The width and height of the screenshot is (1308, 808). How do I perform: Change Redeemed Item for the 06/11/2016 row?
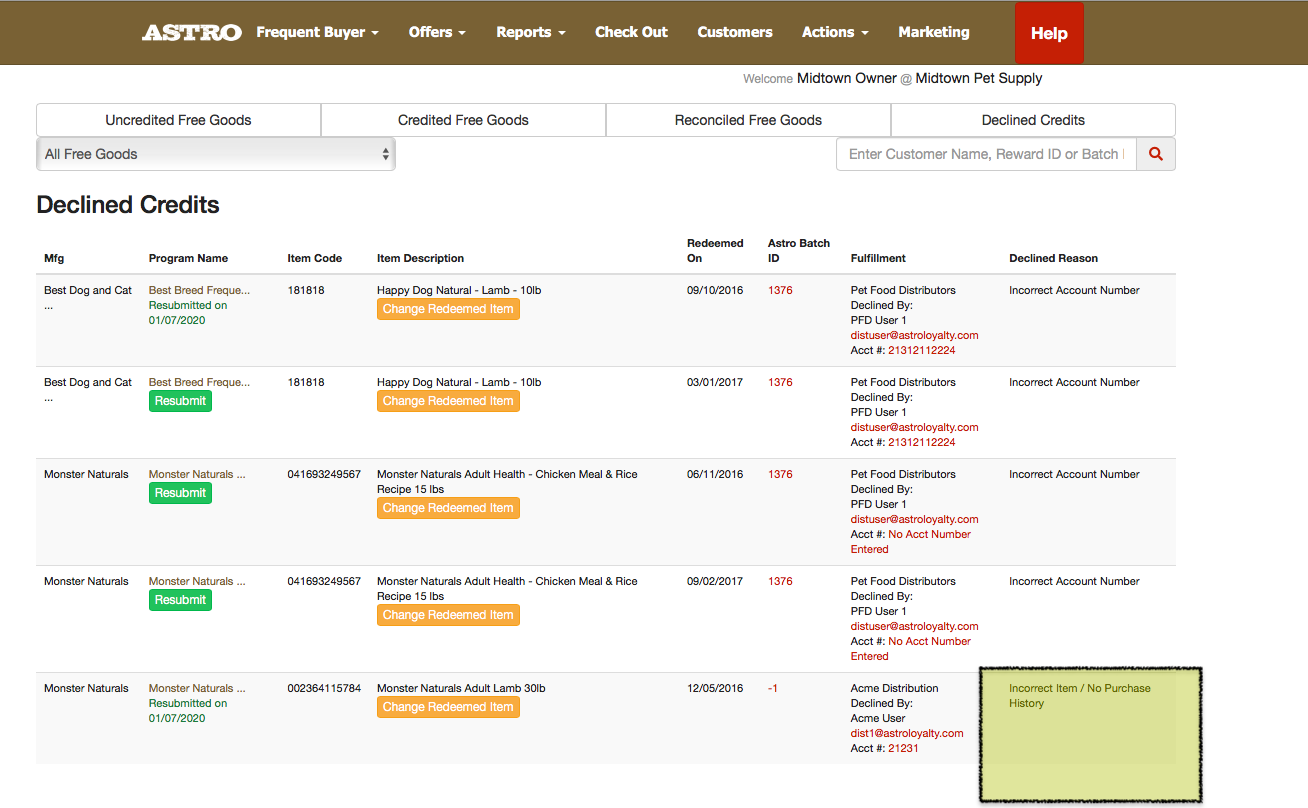click(x=448, y=508)
